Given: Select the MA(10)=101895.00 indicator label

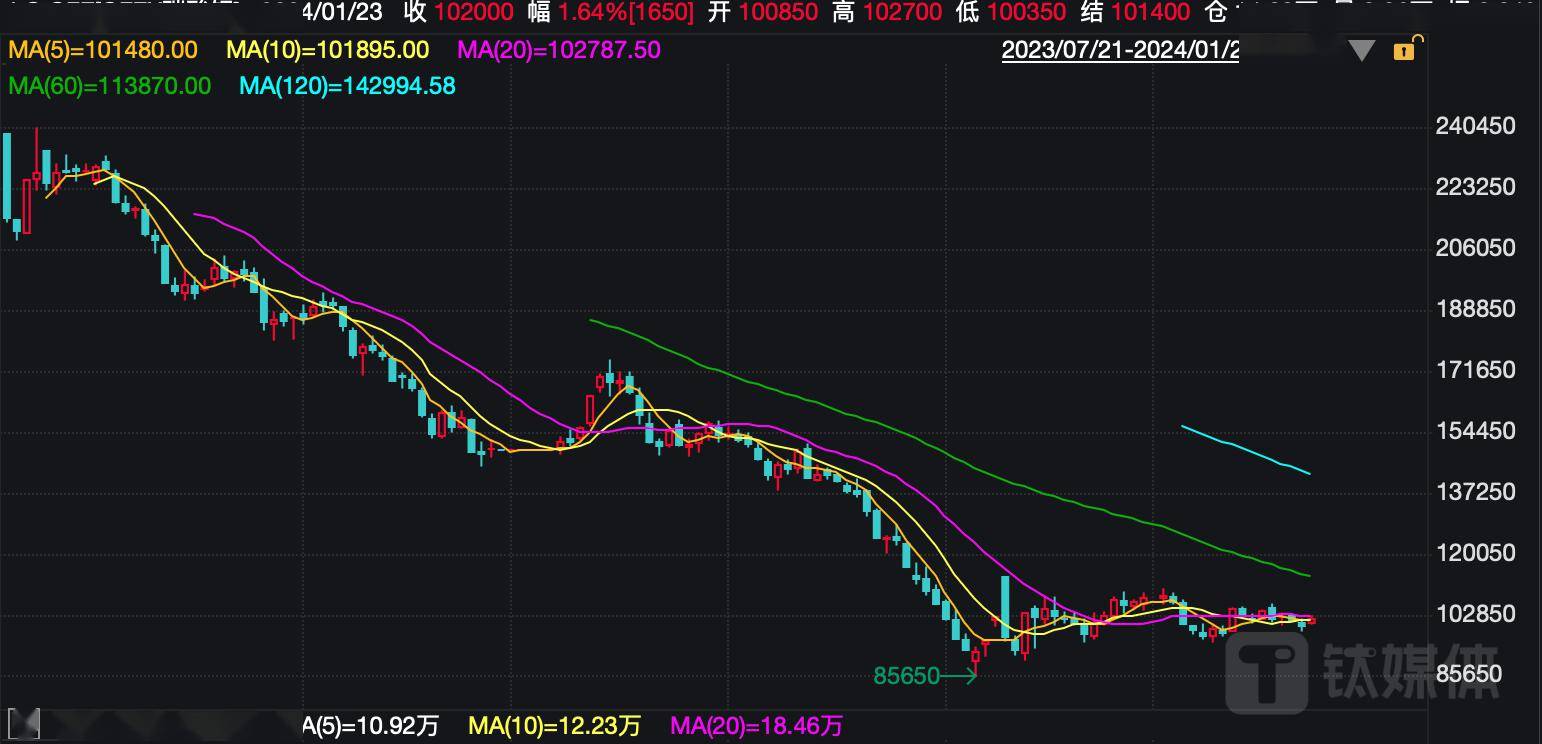Looking at the screenshot, I should click(x=328, y=50).
